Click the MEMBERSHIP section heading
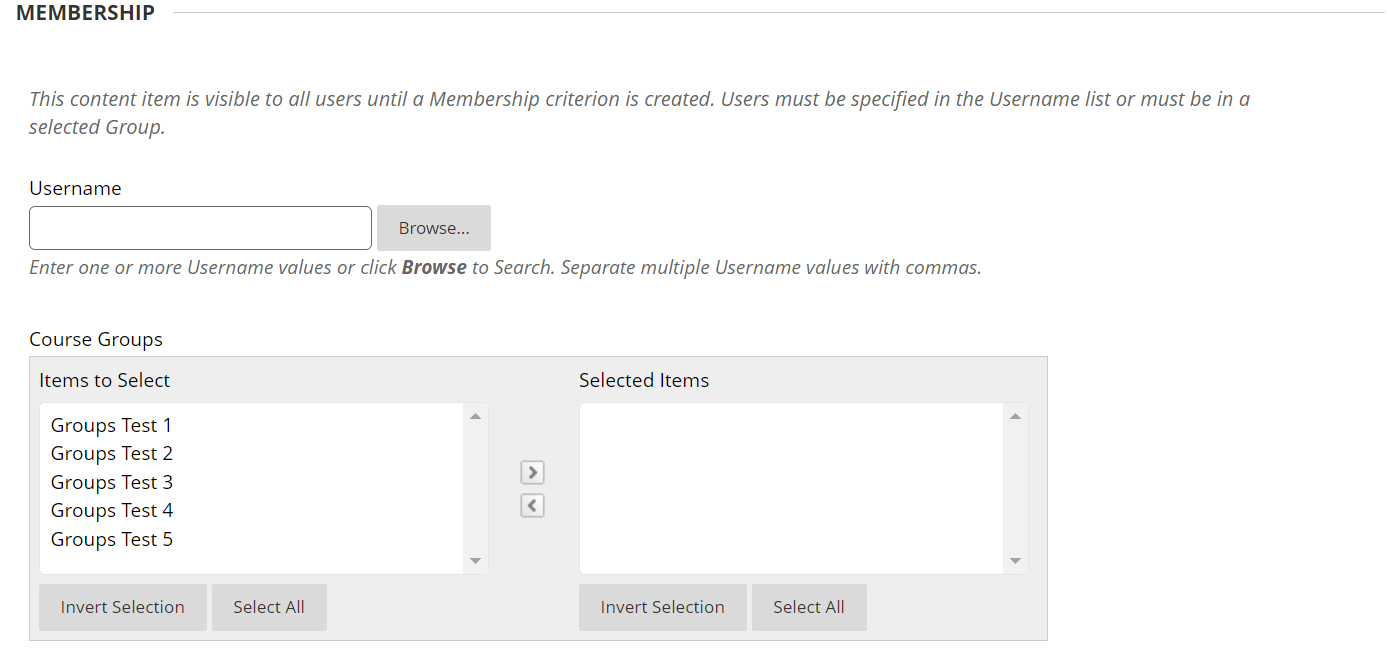The height and width of the screenshot is (660, 1390). (86, 13)
